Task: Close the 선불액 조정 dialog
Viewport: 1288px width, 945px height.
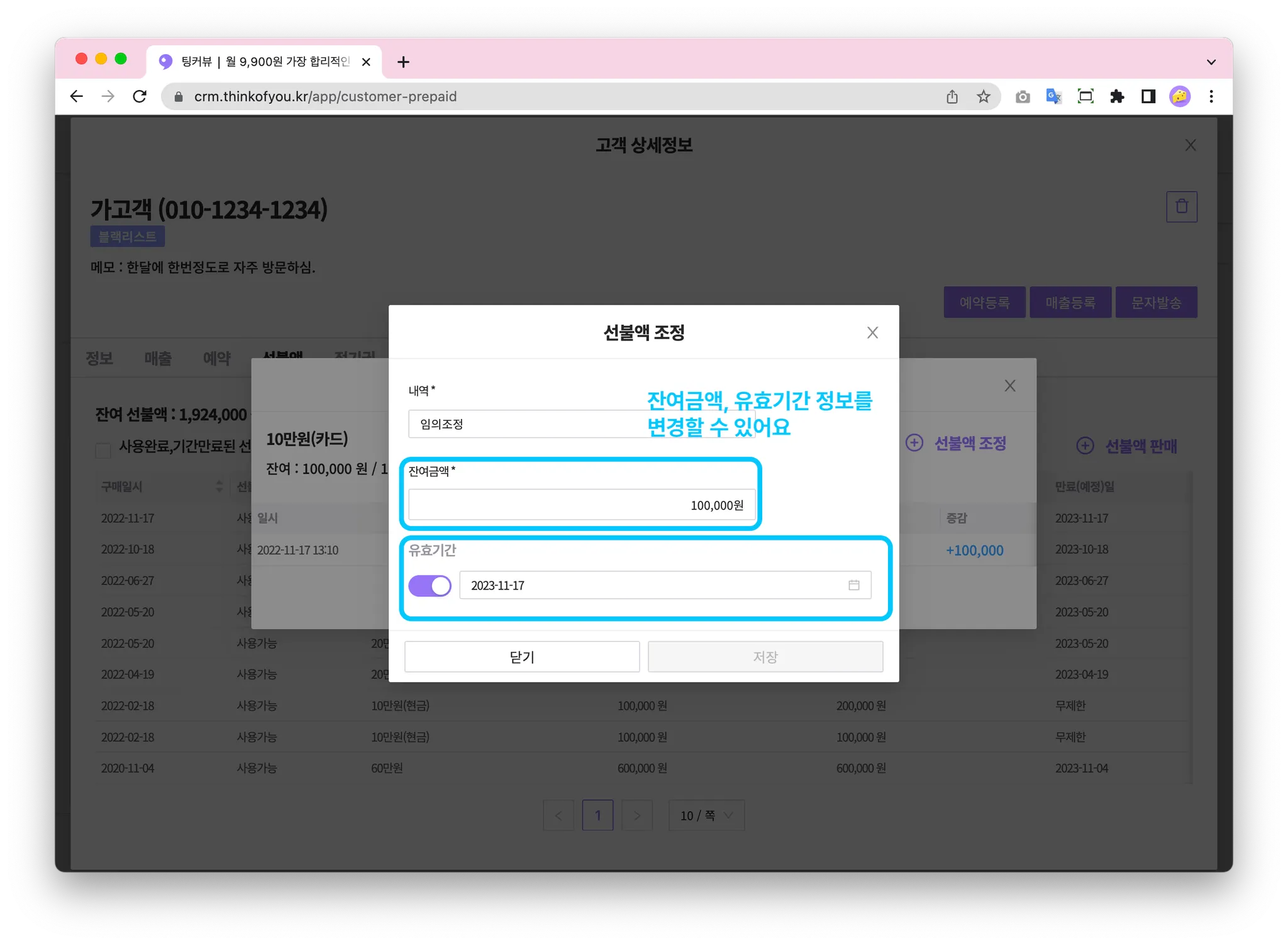Action: [872, 332]
